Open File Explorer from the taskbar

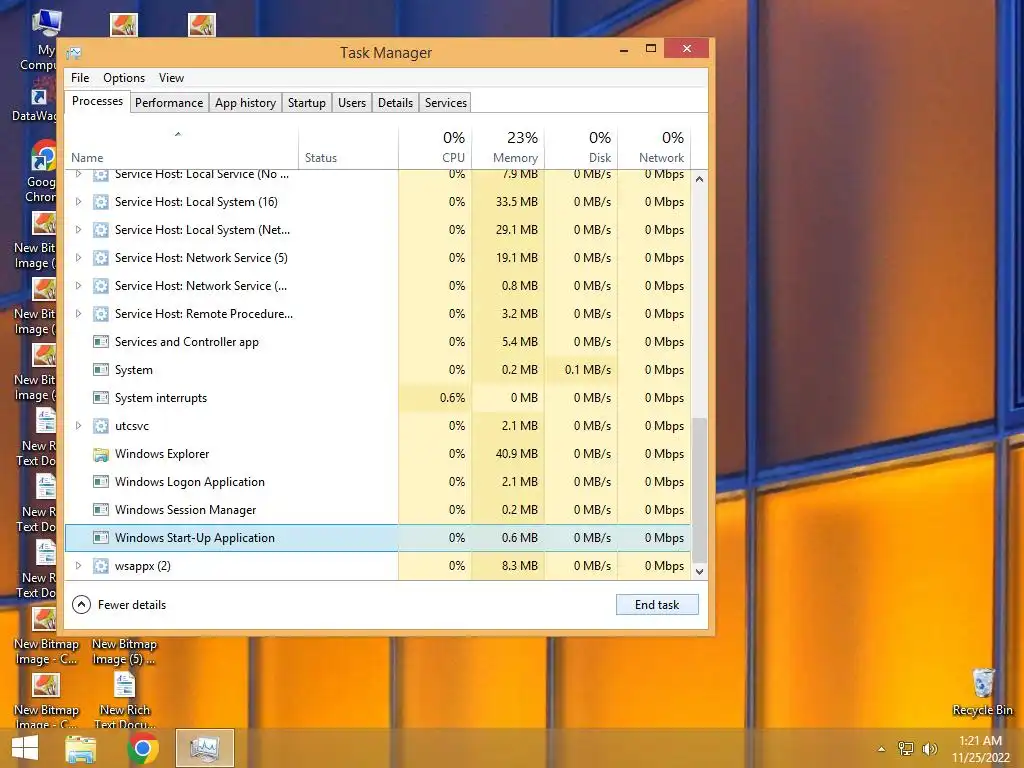pos(81,748)
